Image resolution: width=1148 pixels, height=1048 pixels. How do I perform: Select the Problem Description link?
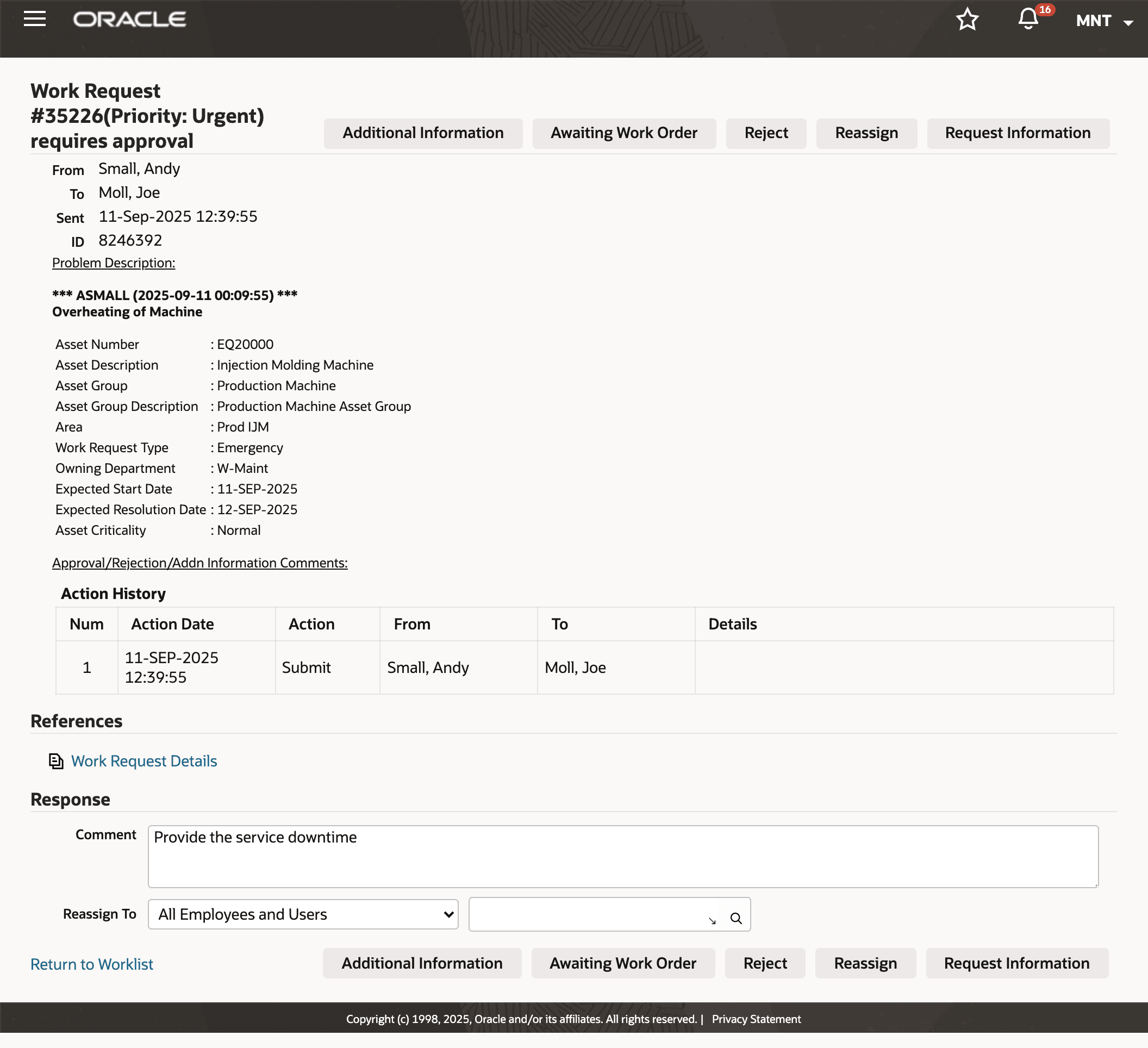click(x=113, y=263)
